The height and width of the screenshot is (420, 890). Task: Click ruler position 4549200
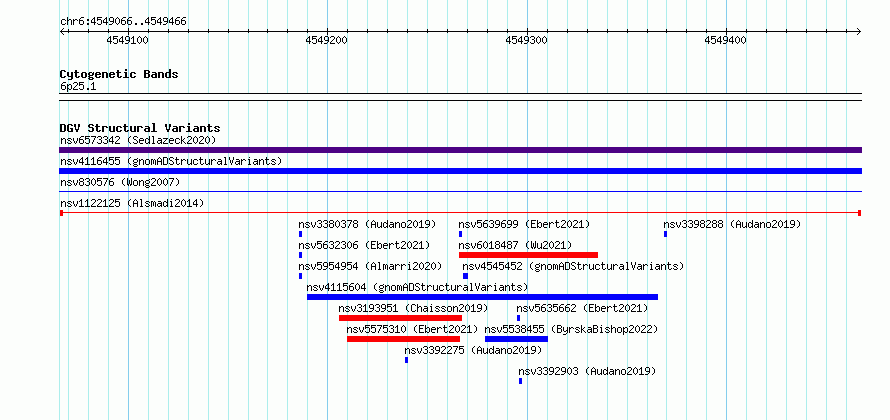point(327,40)
